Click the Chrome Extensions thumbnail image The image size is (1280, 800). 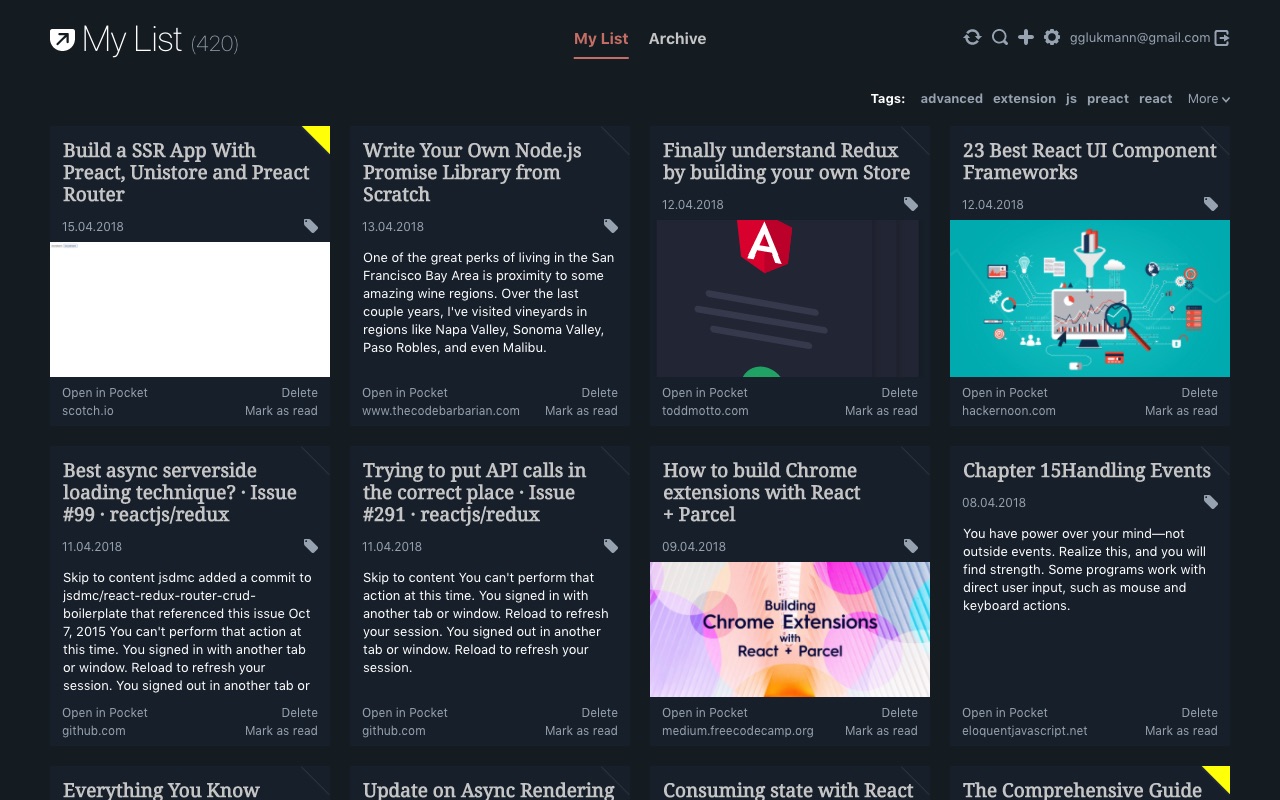(789, 629)
